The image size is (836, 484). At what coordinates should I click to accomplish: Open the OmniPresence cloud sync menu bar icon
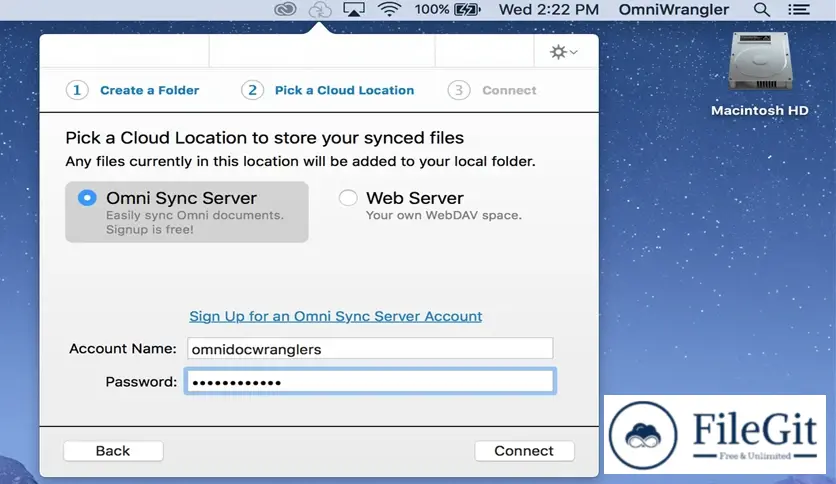(x=320, y=10)
